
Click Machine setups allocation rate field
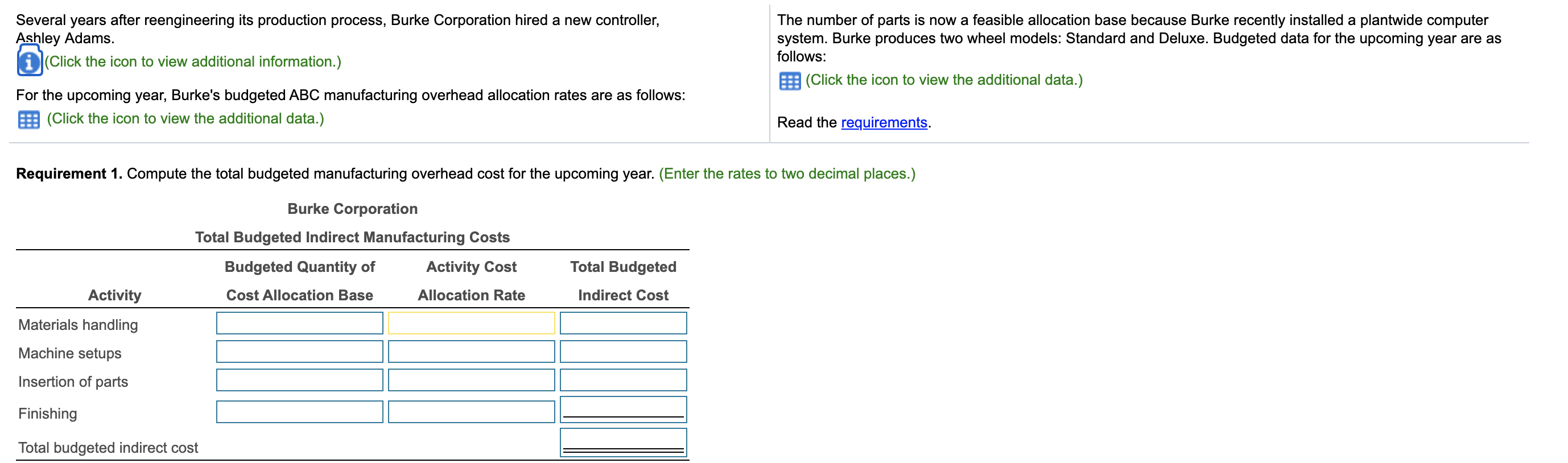click(471, 351)
